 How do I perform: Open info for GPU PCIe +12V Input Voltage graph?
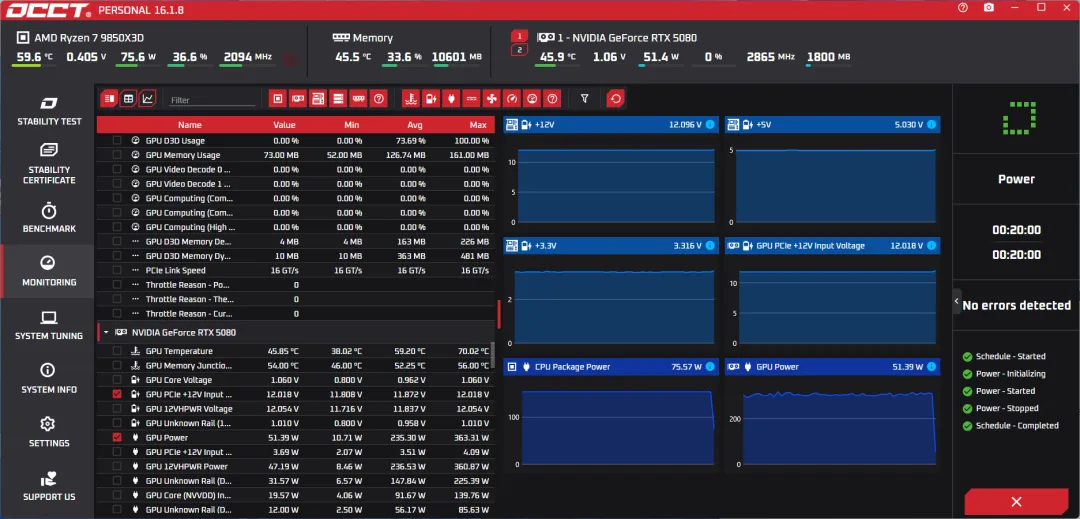pos(931,246)
